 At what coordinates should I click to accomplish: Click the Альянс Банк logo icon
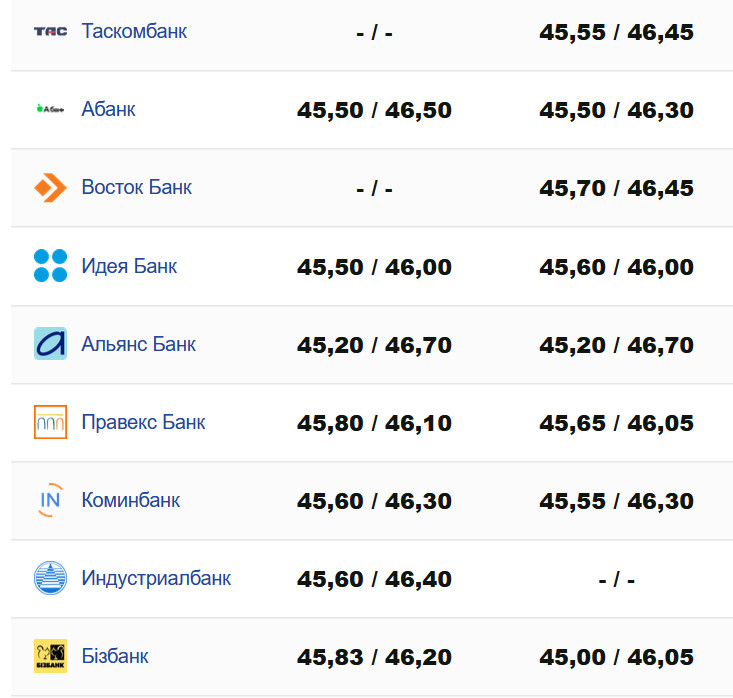click(x=50, y=344)
